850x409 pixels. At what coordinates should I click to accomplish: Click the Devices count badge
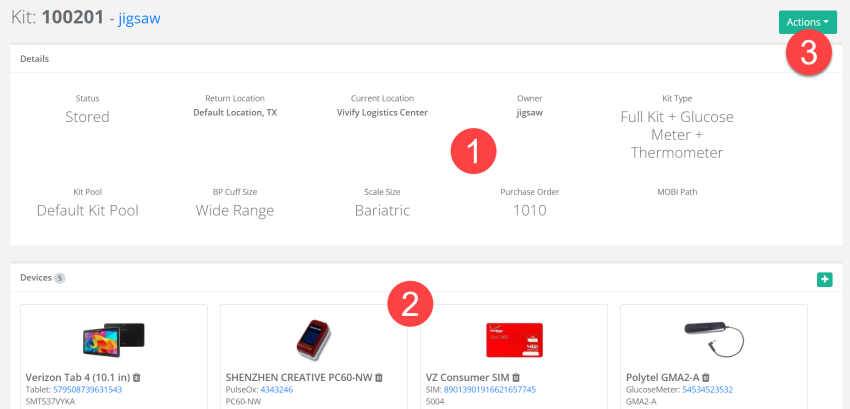coord(59,278)
